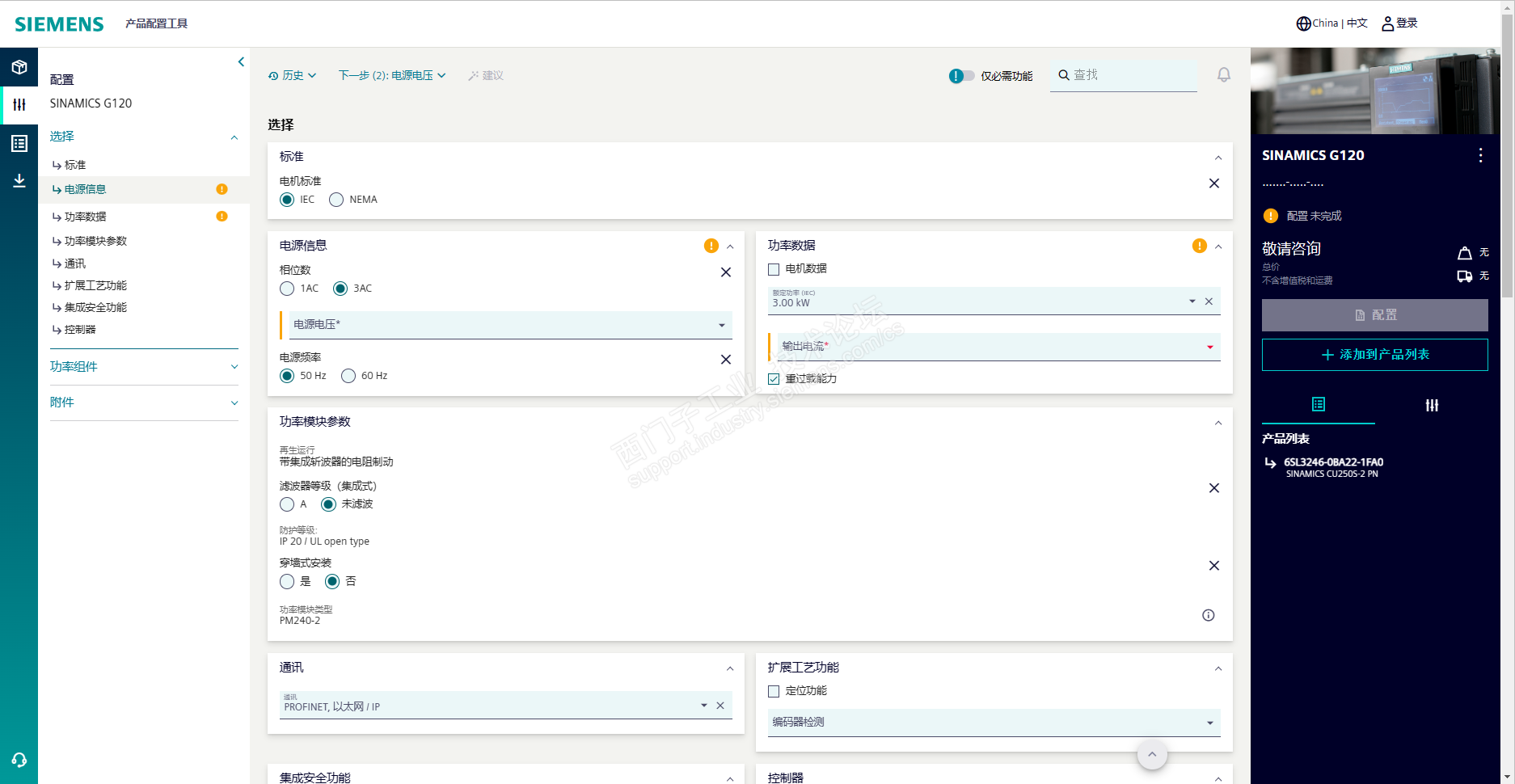This screenshot has width=1515, height=784.
Task: Switch to the product list tab in right panel
Action: [1319, 404]
